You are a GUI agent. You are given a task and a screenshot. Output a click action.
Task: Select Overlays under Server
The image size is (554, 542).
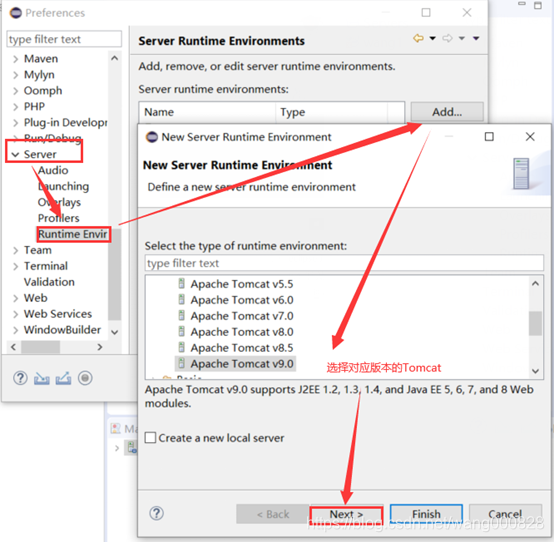pos(59,202)
